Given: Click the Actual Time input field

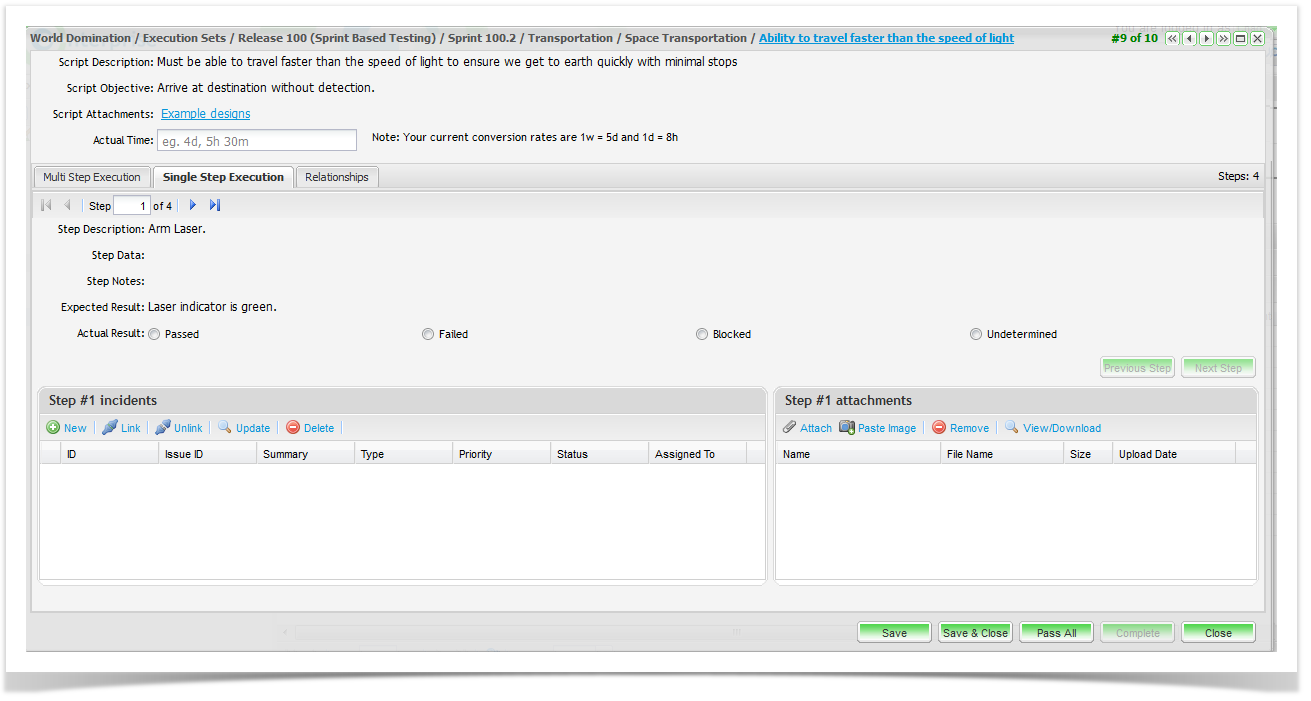Looking at the screenshot, I should click(256, 141).
